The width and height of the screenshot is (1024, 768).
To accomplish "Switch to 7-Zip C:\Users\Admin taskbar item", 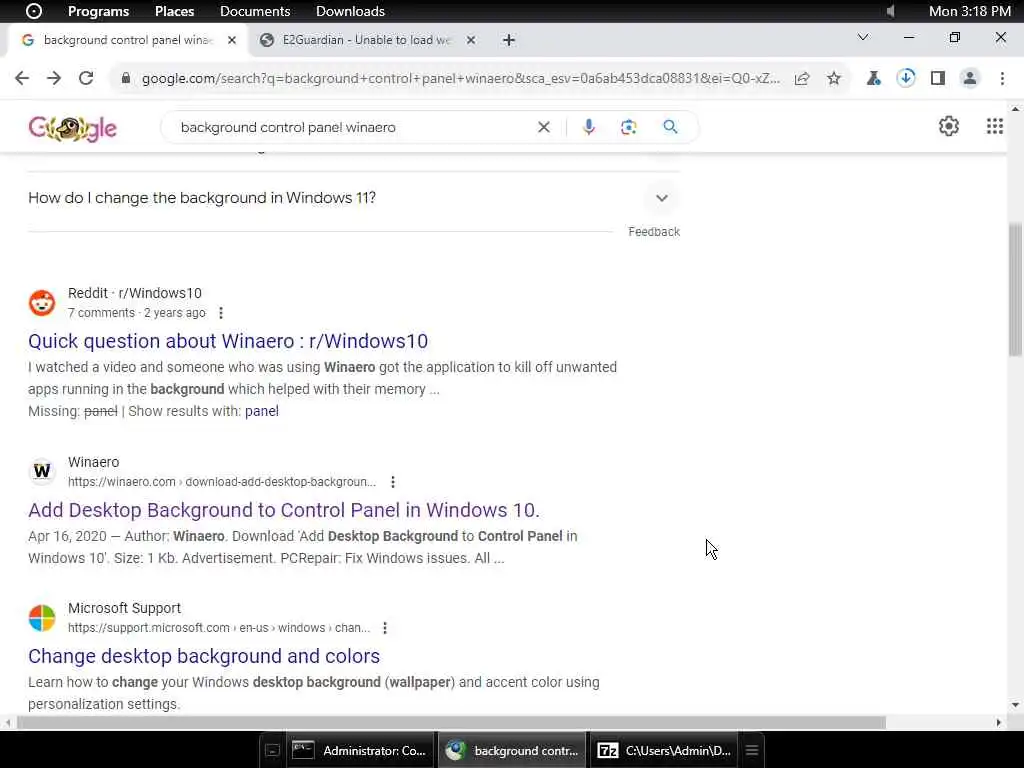I will [665, 750].
